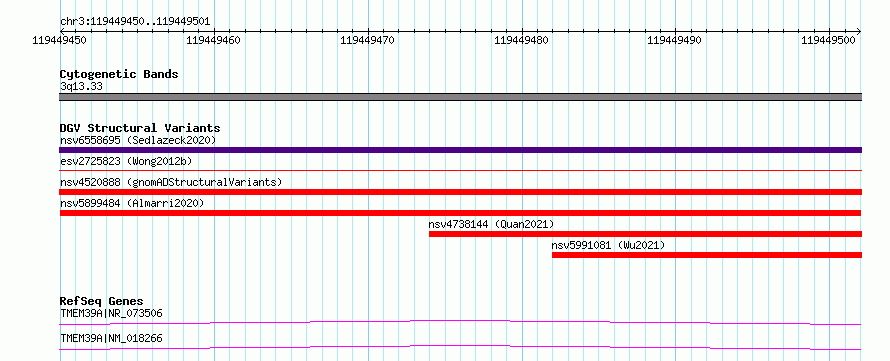
Task: Click the nsv5899484 (Almarri2020) label
Action: (x=132, y=203)
